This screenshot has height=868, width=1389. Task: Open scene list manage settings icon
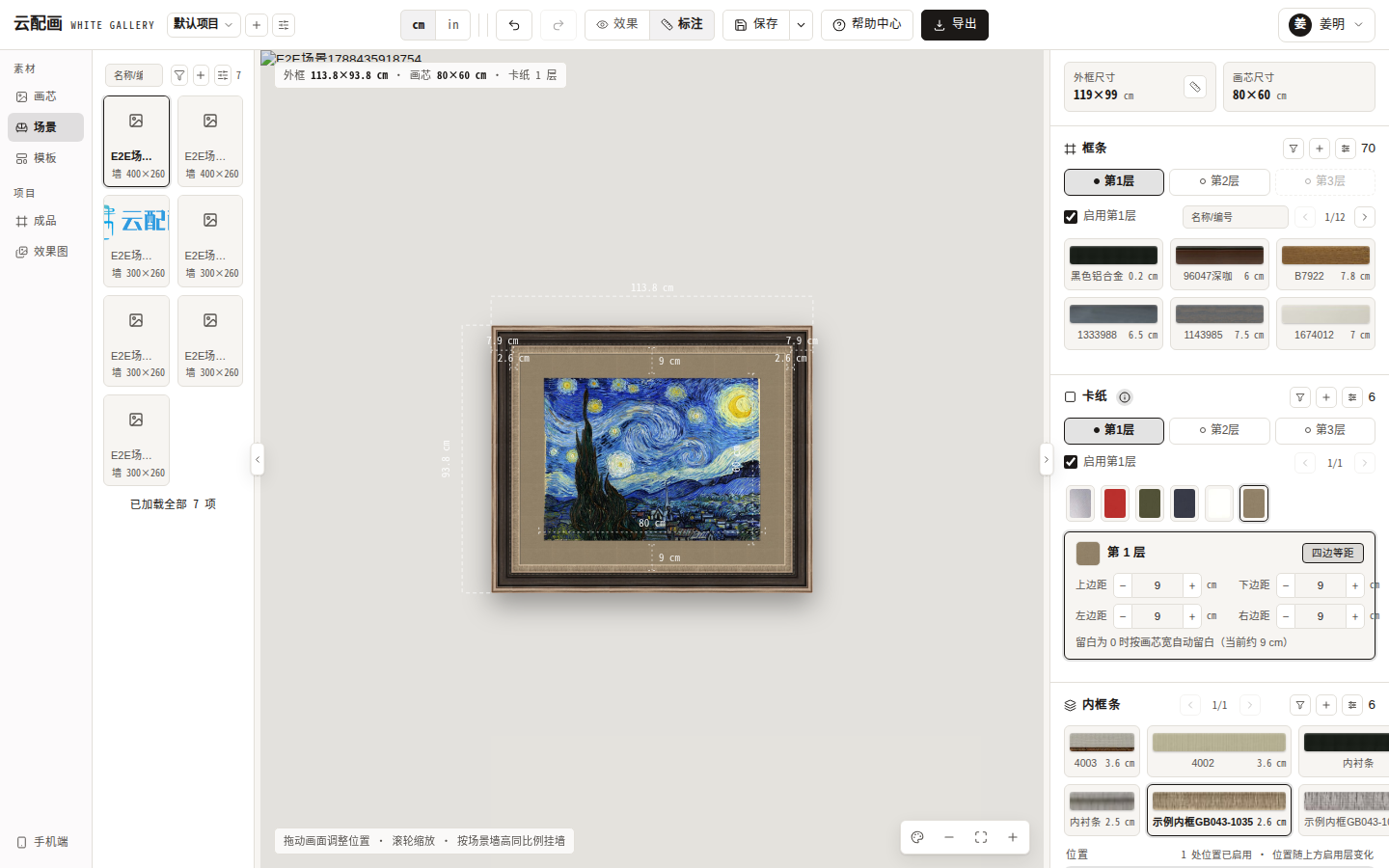[223, 75]
